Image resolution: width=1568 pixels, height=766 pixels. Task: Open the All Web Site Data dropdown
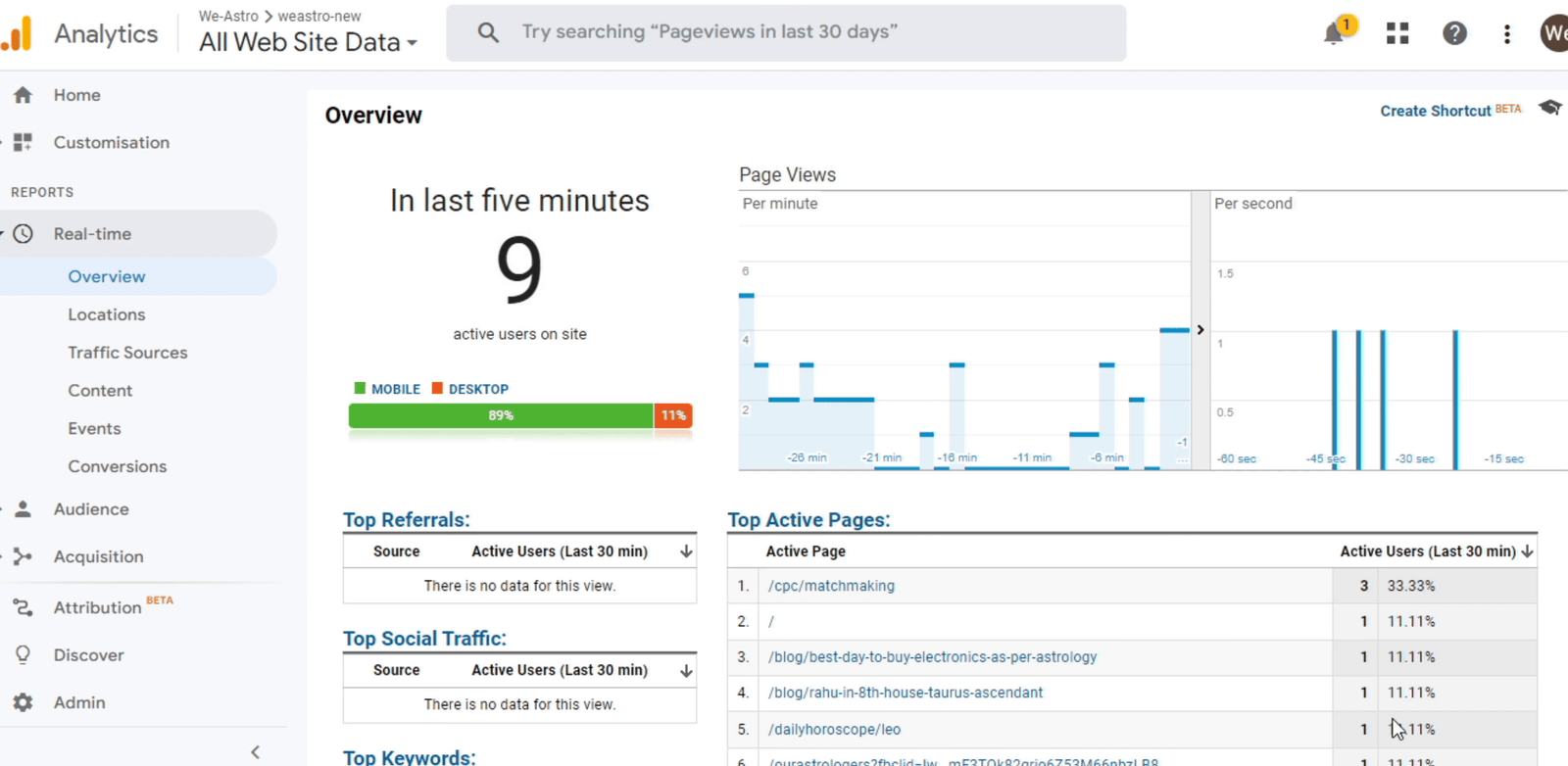coord(308,42)
